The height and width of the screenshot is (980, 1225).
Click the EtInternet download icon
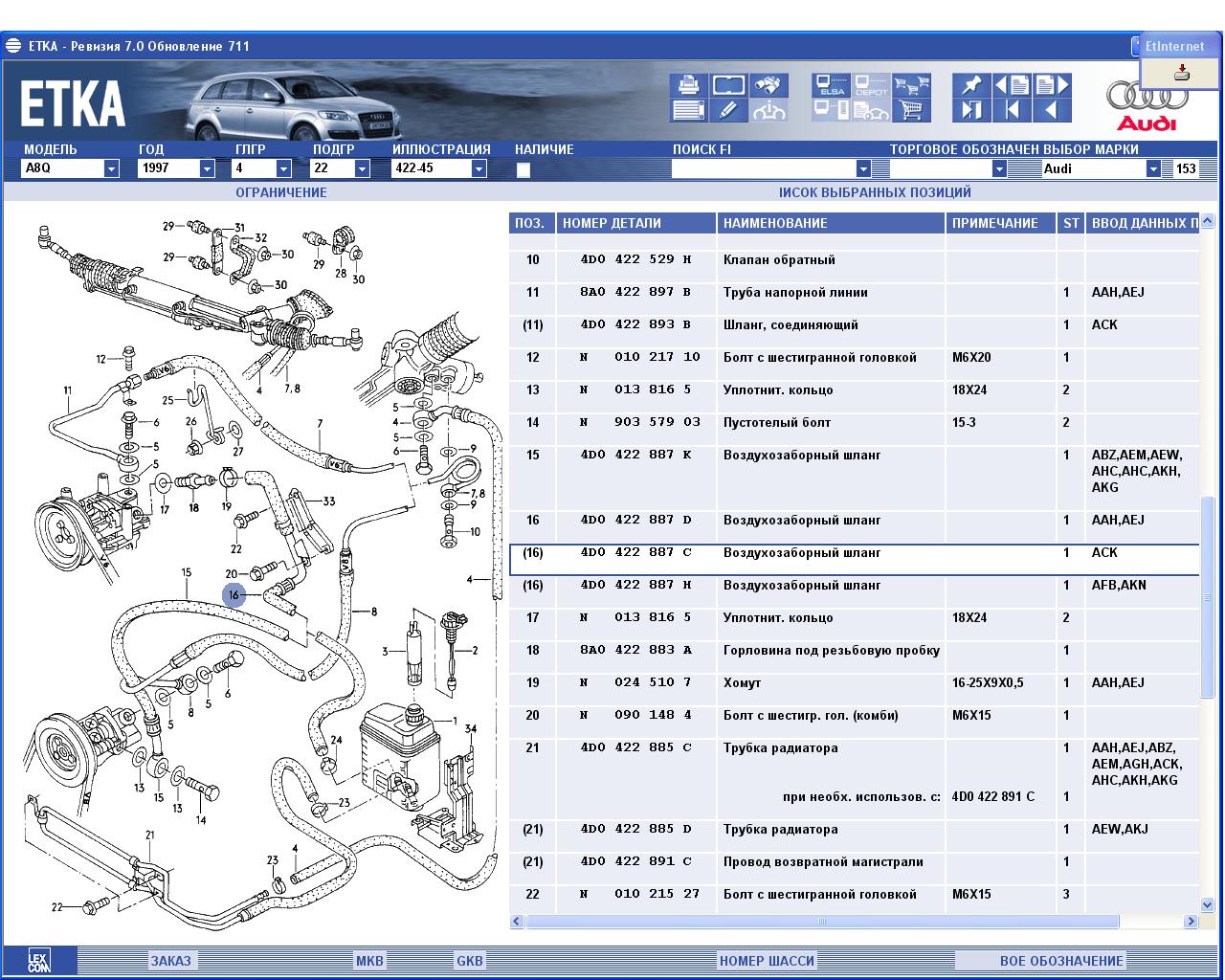click(x=1182, y=73)
